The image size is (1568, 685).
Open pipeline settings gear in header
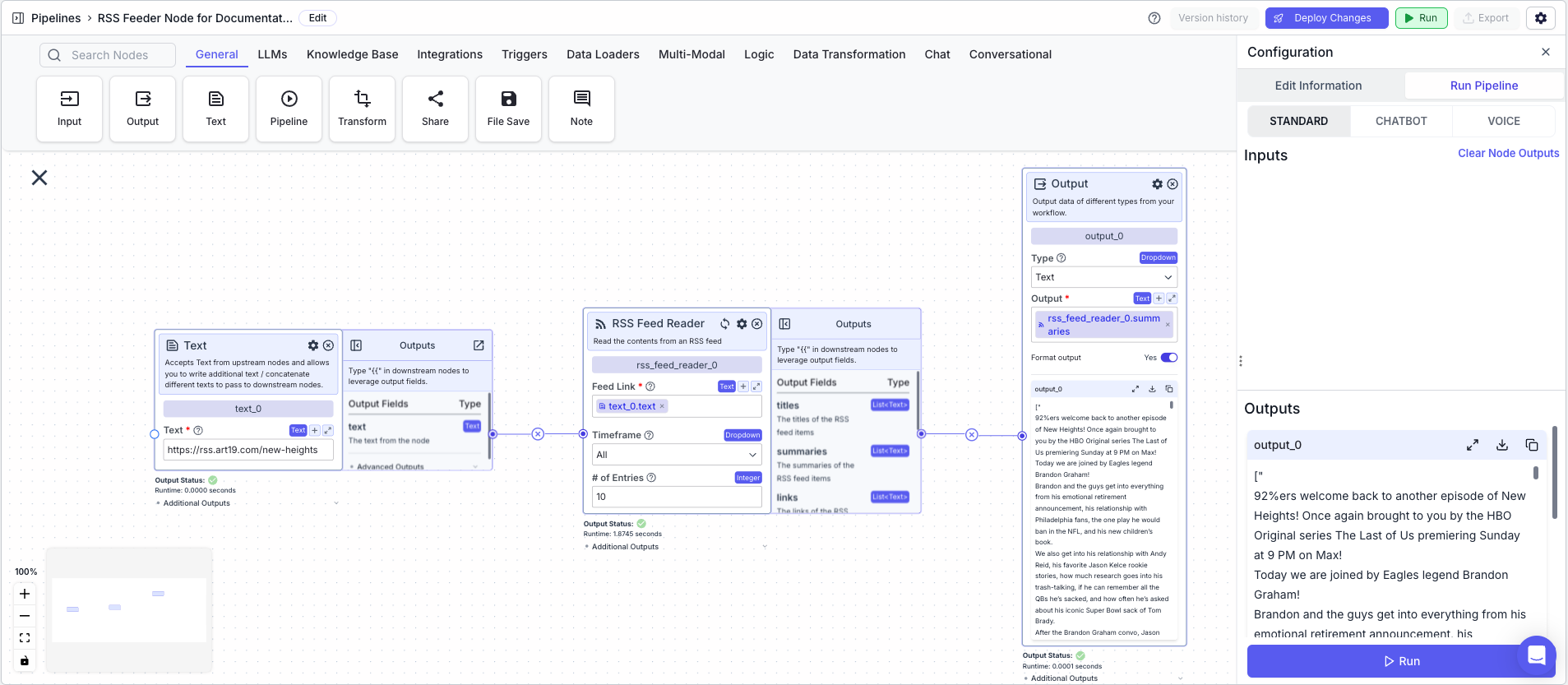pyautogui.click(x=1541, y=18)
